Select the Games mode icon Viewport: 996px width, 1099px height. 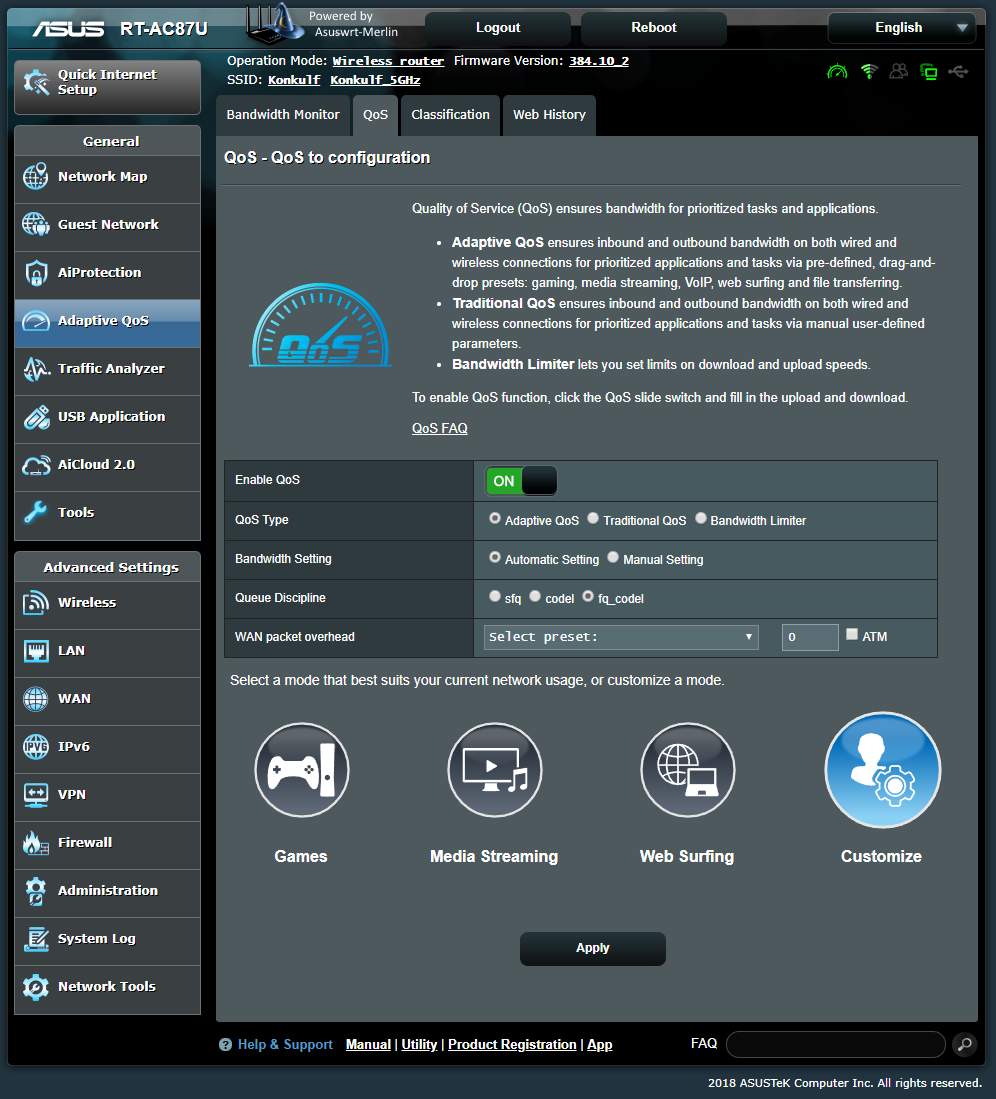point(301,770)
